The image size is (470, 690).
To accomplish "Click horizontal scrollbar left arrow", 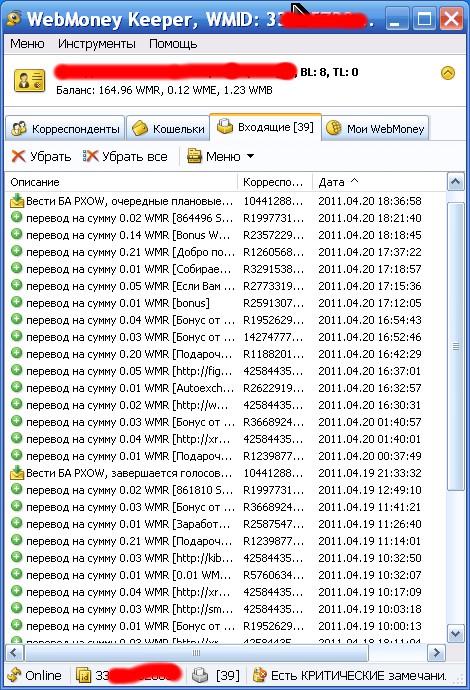I will (14, 652).
